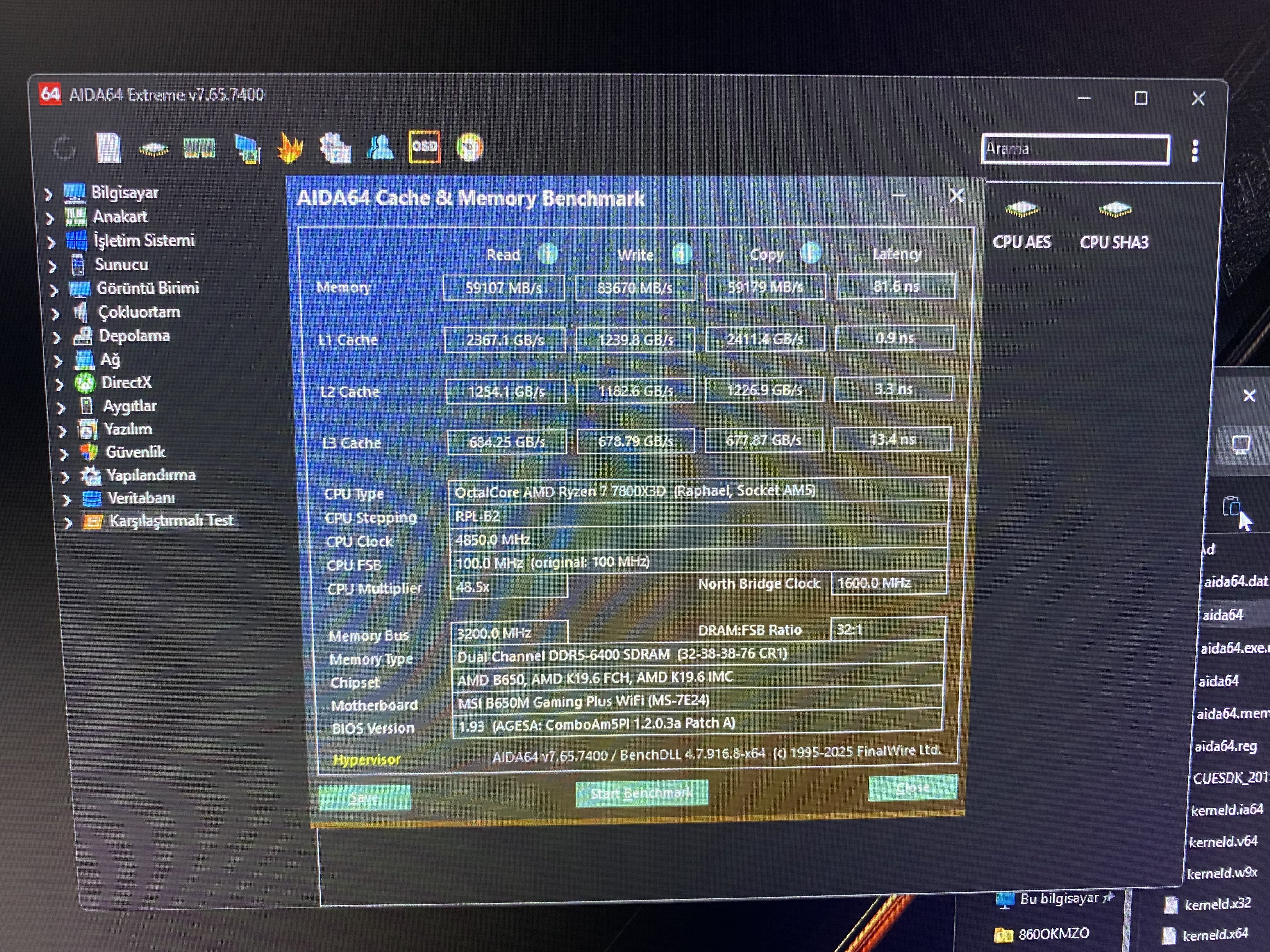Expand the İşletim Sistemi tree node
This screenshot has width=1270, height=952.
(51, 243)
